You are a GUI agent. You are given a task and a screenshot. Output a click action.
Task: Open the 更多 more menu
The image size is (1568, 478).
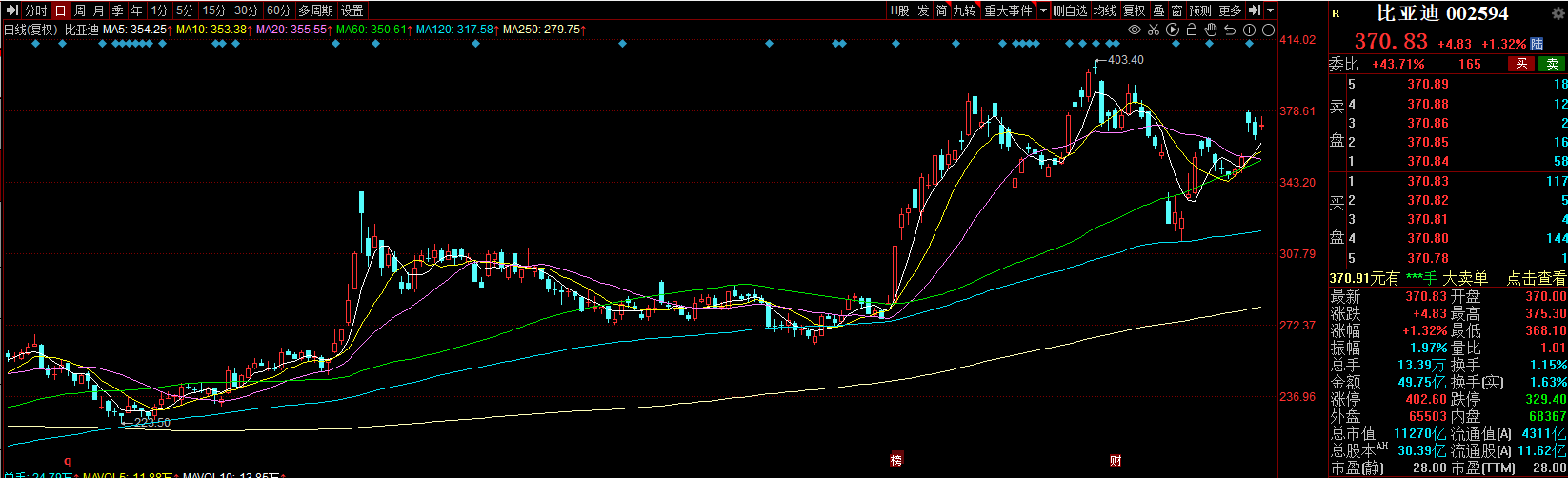coord(1231,10)
